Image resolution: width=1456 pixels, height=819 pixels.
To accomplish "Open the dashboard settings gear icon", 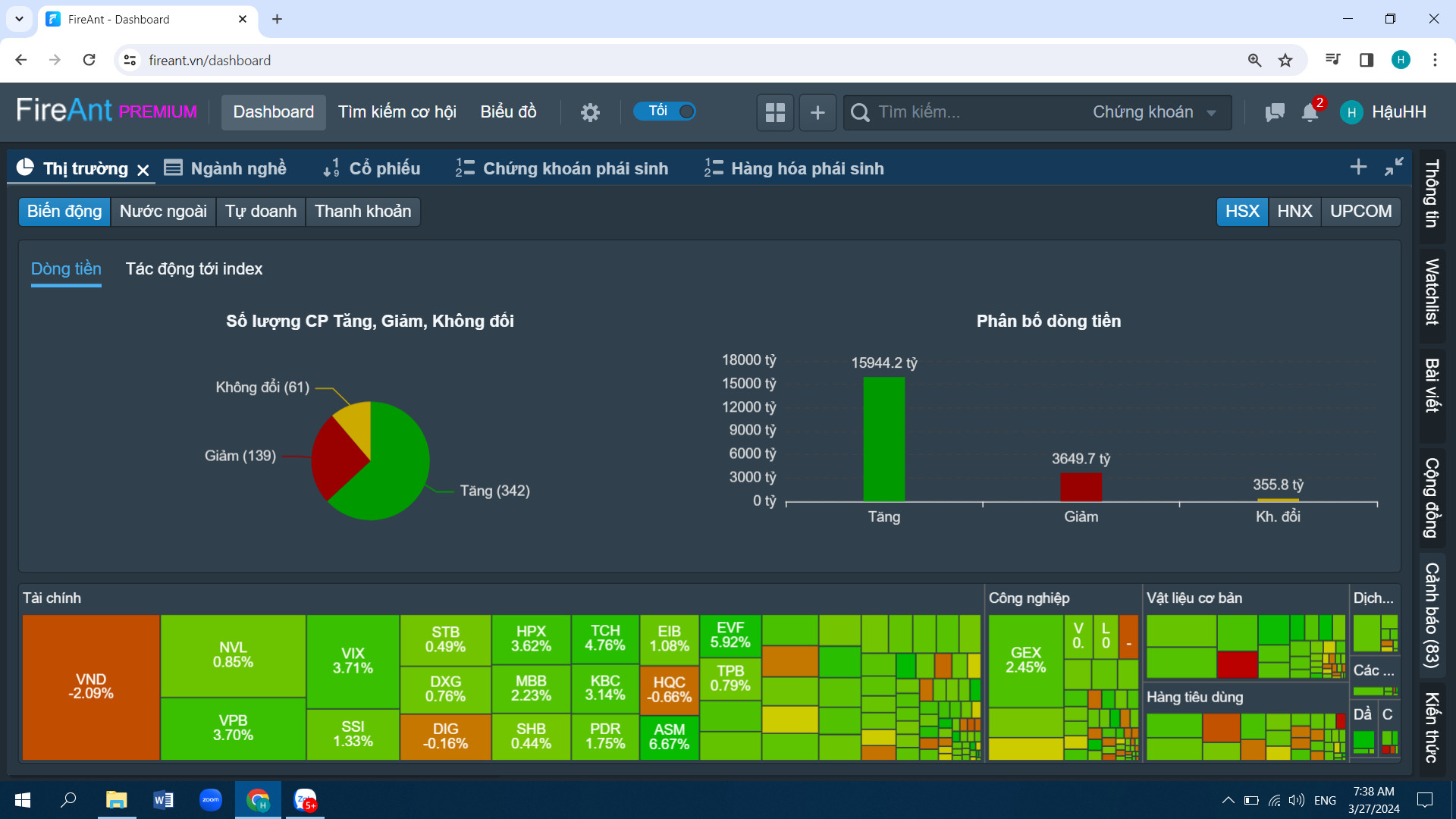I will coord(590,112).
